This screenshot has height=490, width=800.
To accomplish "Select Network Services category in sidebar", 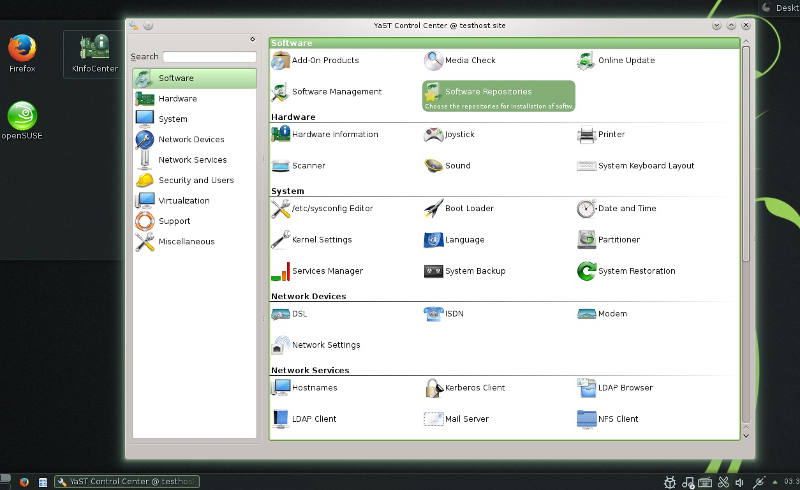I will 194,160.
